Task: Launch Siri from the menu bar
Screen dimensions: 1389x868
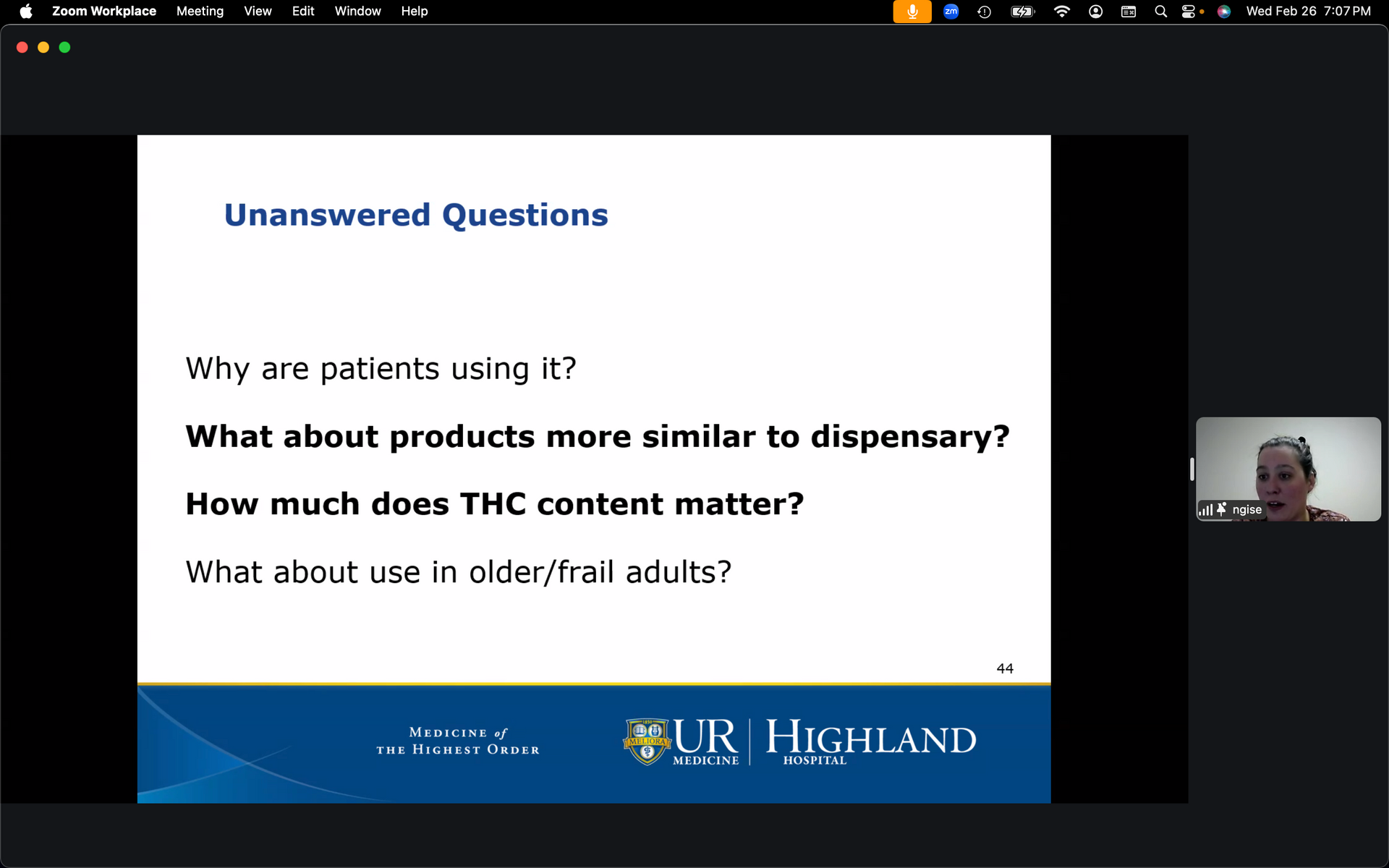Action: [1223, 12]
